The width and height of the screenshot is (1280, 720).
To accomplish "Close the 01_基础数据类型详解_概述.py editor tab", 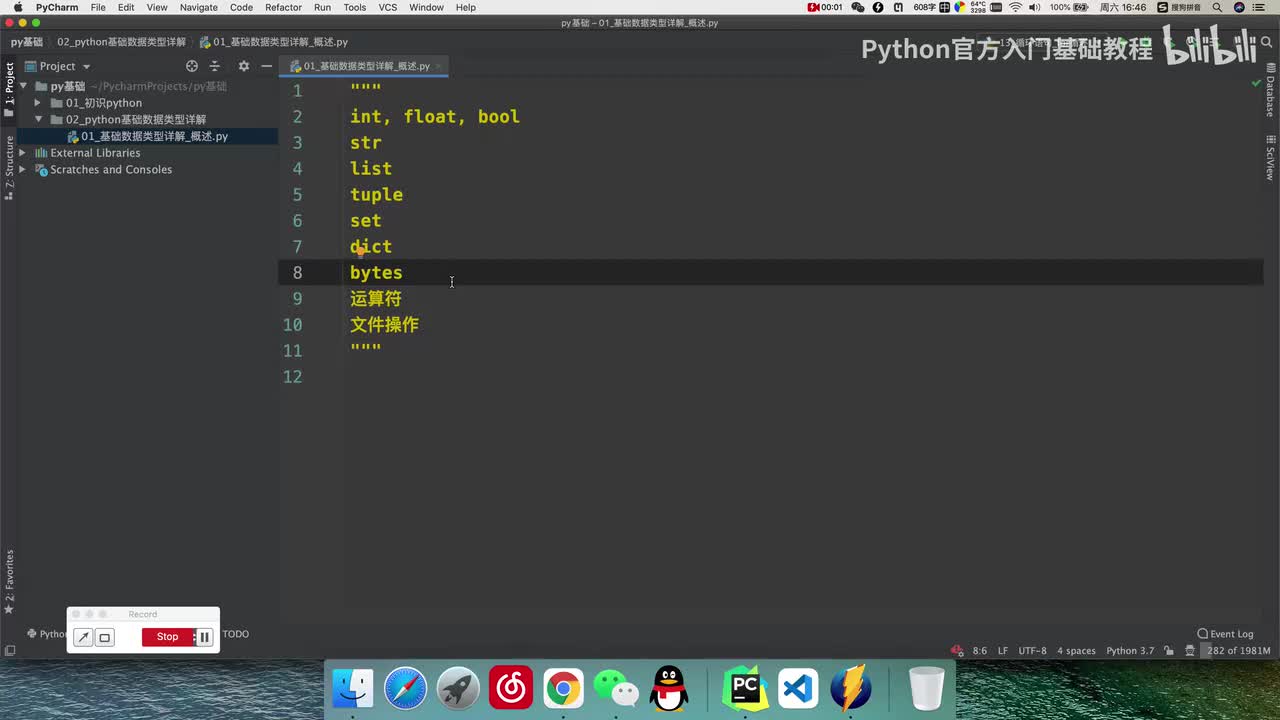I will coord(438,66).
